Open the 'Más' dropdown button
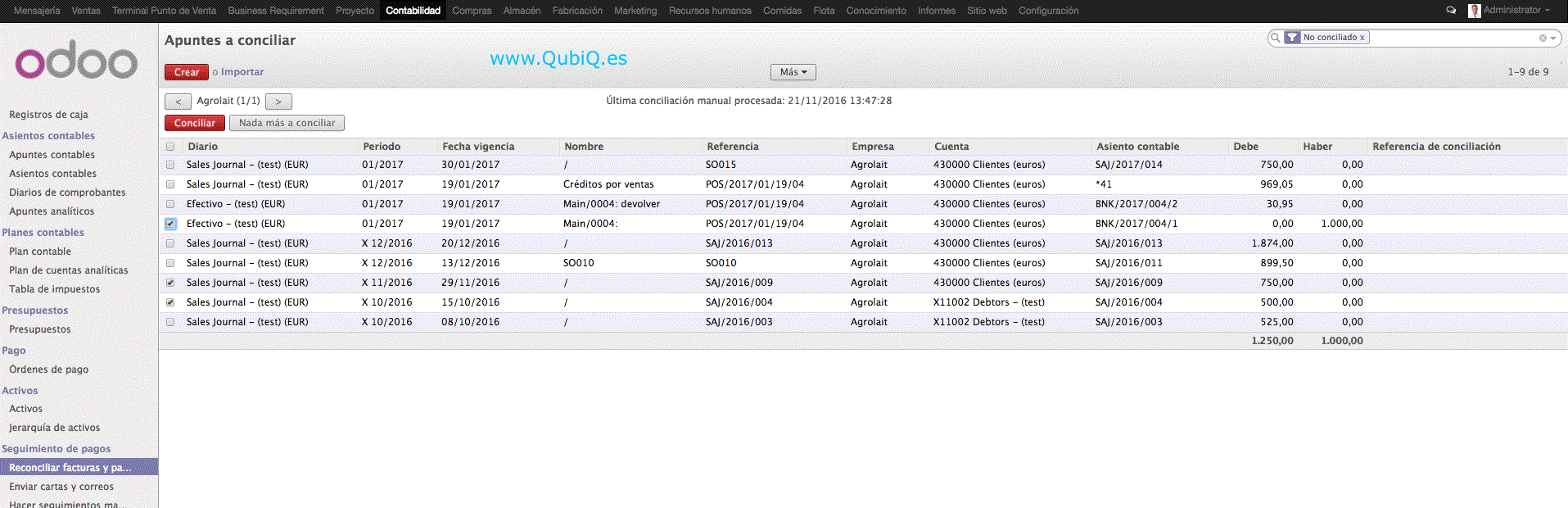 point(793,72)
